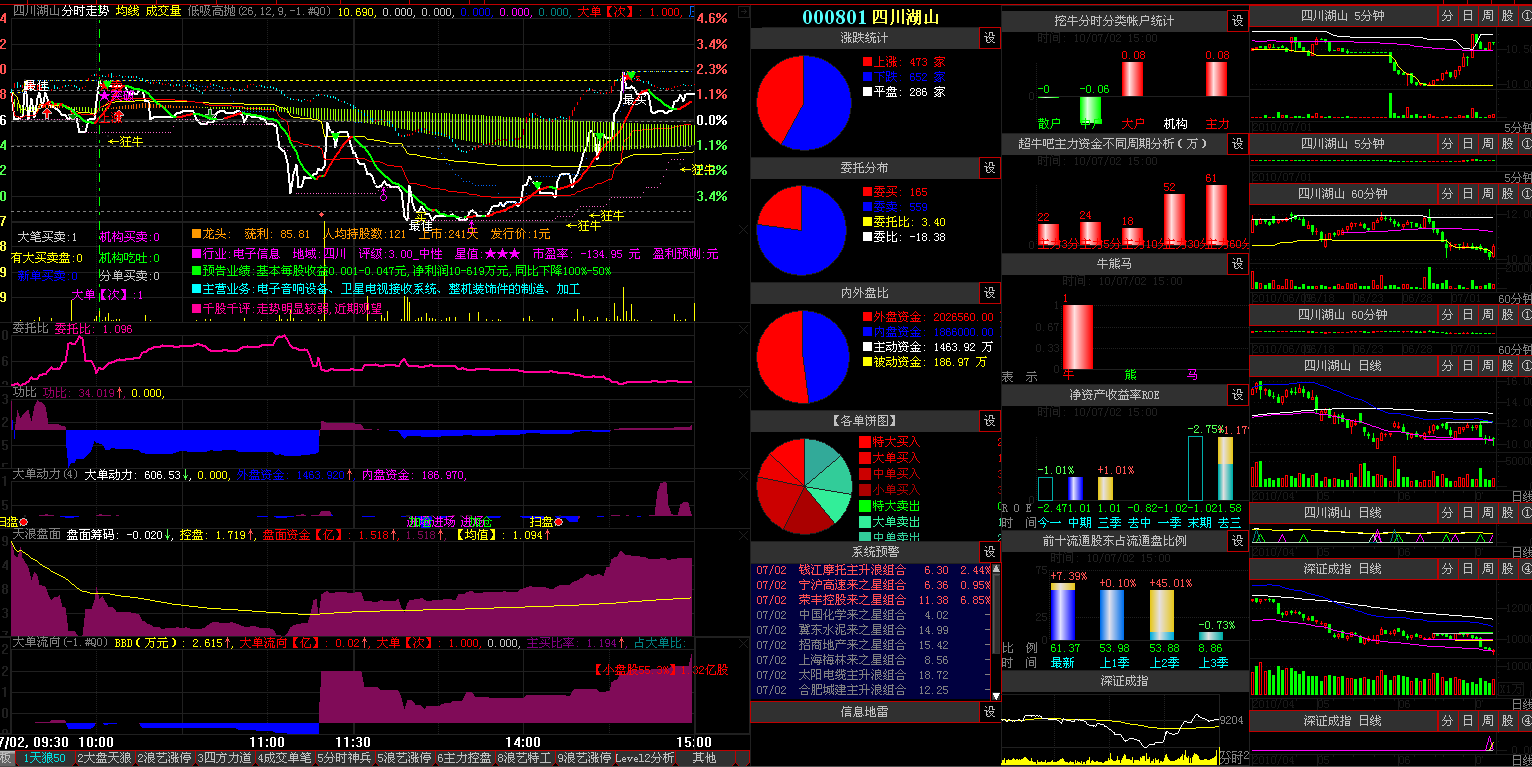Open the 其他 tab in the bottom bar
This screenshot has height=767, width=1532.
point(704,759)
